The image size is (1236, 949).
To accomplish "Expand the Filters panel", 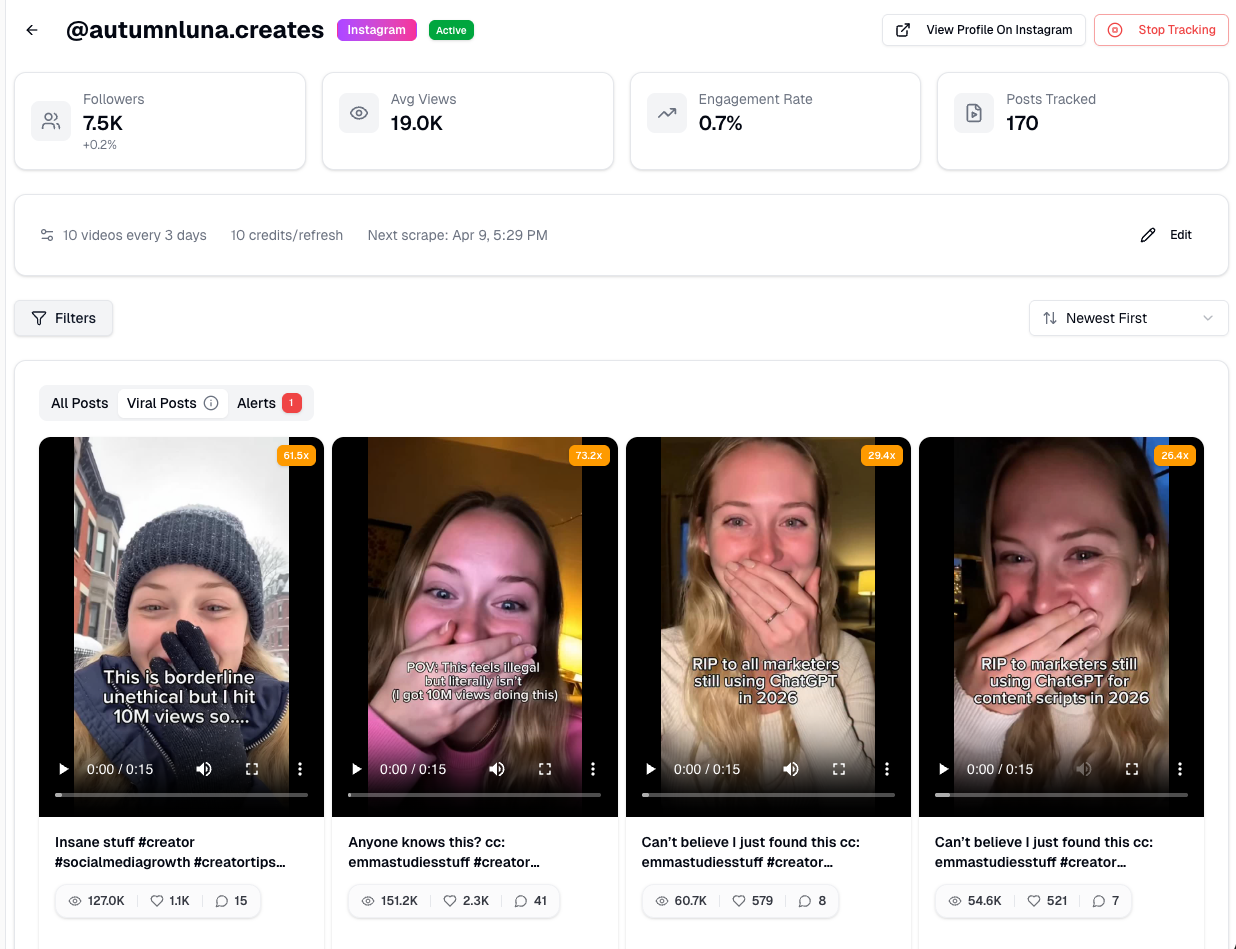I will pyautogui.click(x=64, y=318).
